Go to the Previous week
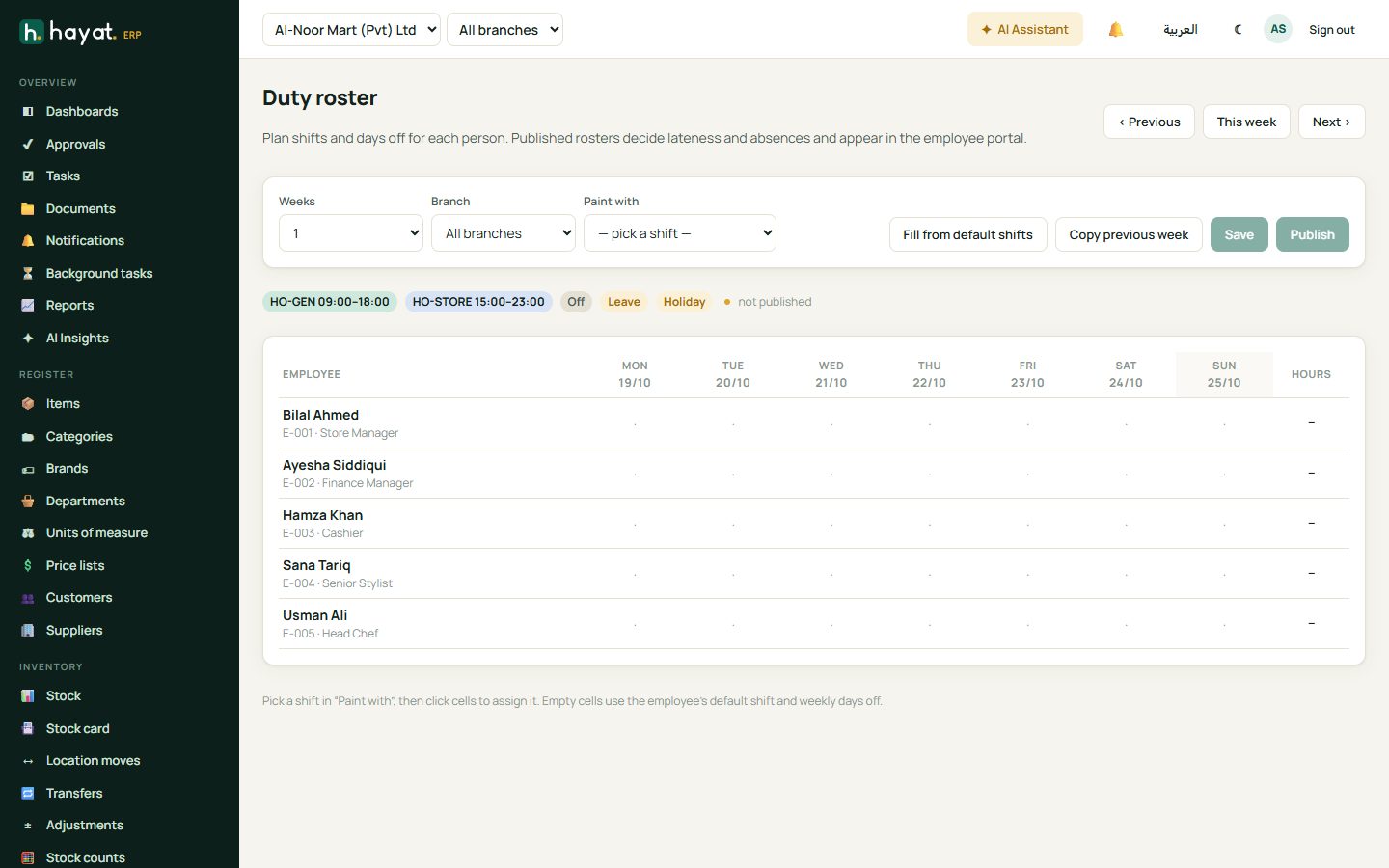1389x868 pixels. (x=1150, y=122)
